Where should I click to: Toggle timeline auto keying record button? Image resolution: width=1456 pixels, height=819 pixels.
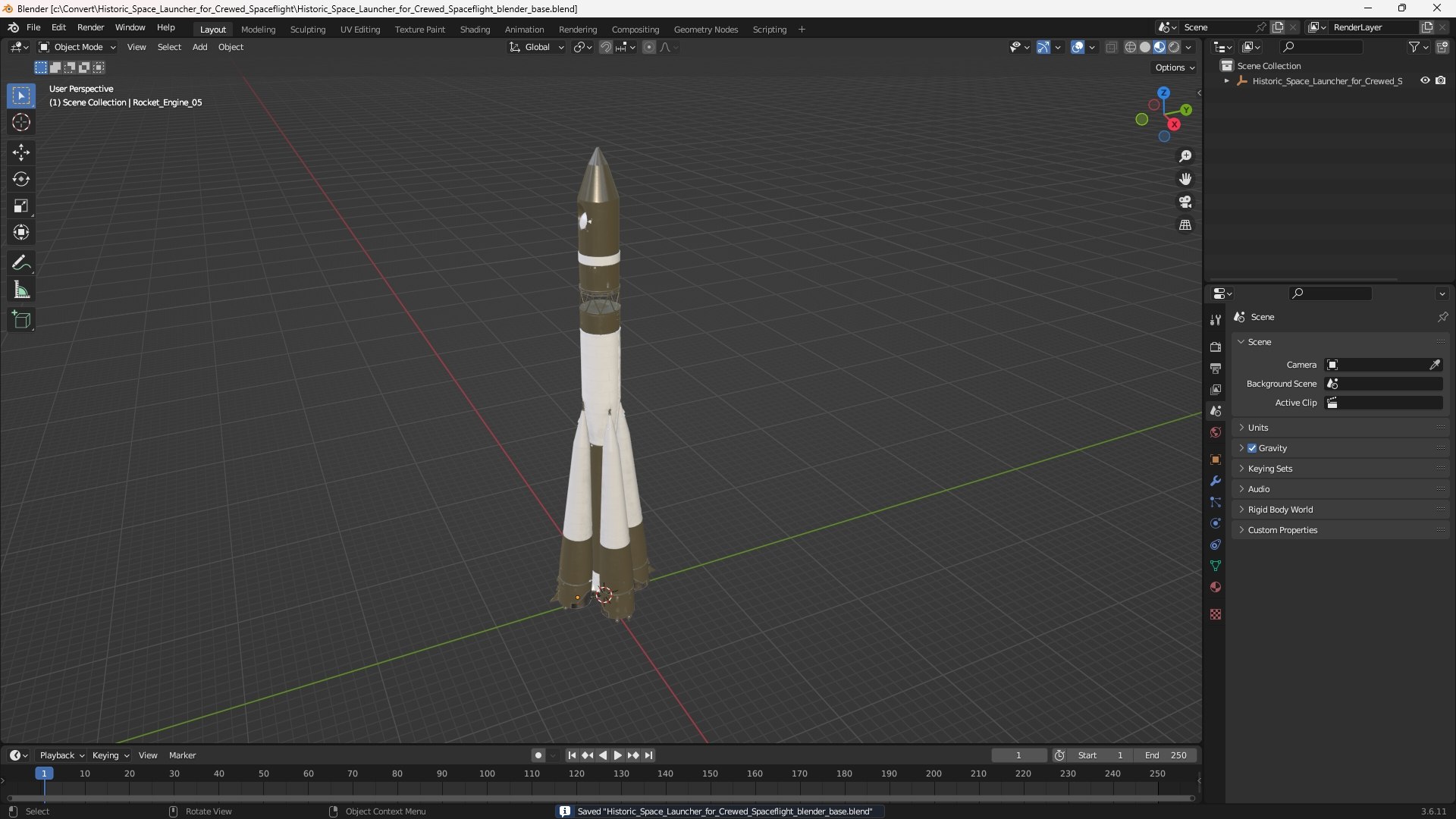click(538, 755)
